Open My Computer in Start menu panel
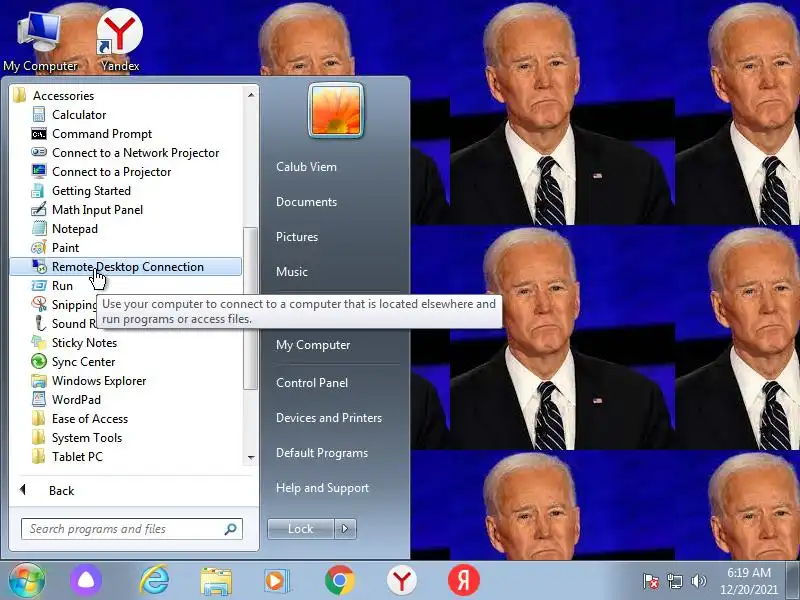The width and height of the screenshot is (800, 600). [313, 345]
